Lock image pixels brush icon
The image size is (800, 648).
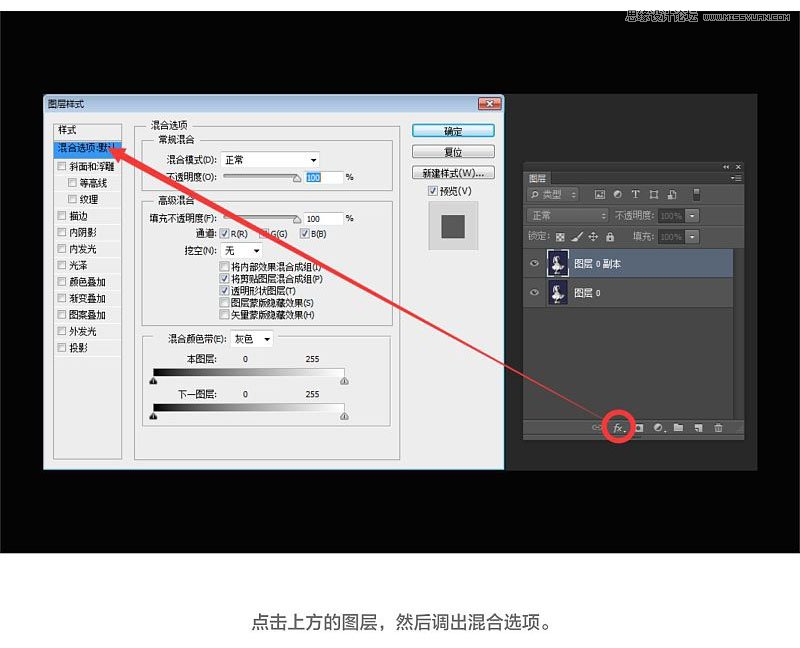[577, 237]
